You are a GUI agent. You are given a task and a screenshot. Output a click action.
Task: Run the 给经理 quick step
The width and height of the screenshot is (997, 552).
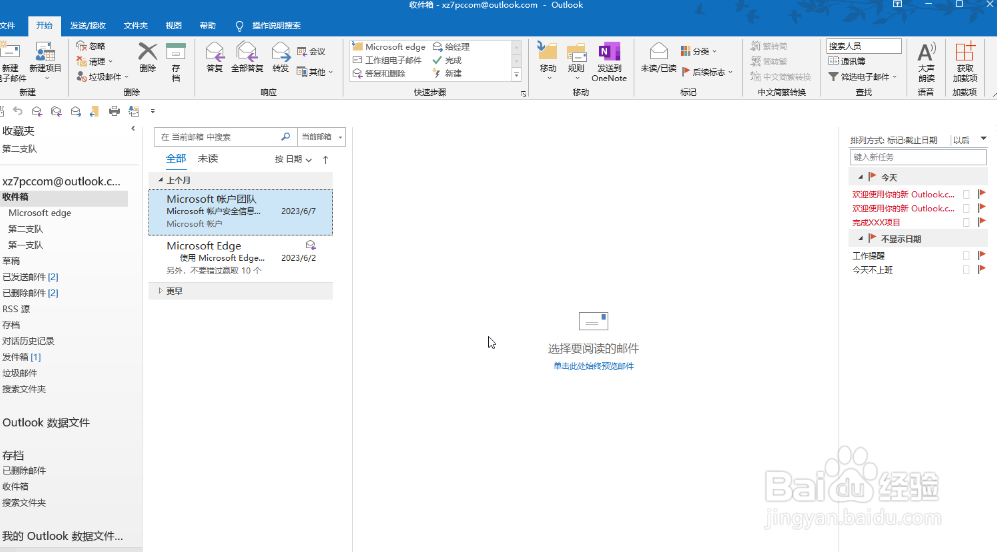(451, 47)
